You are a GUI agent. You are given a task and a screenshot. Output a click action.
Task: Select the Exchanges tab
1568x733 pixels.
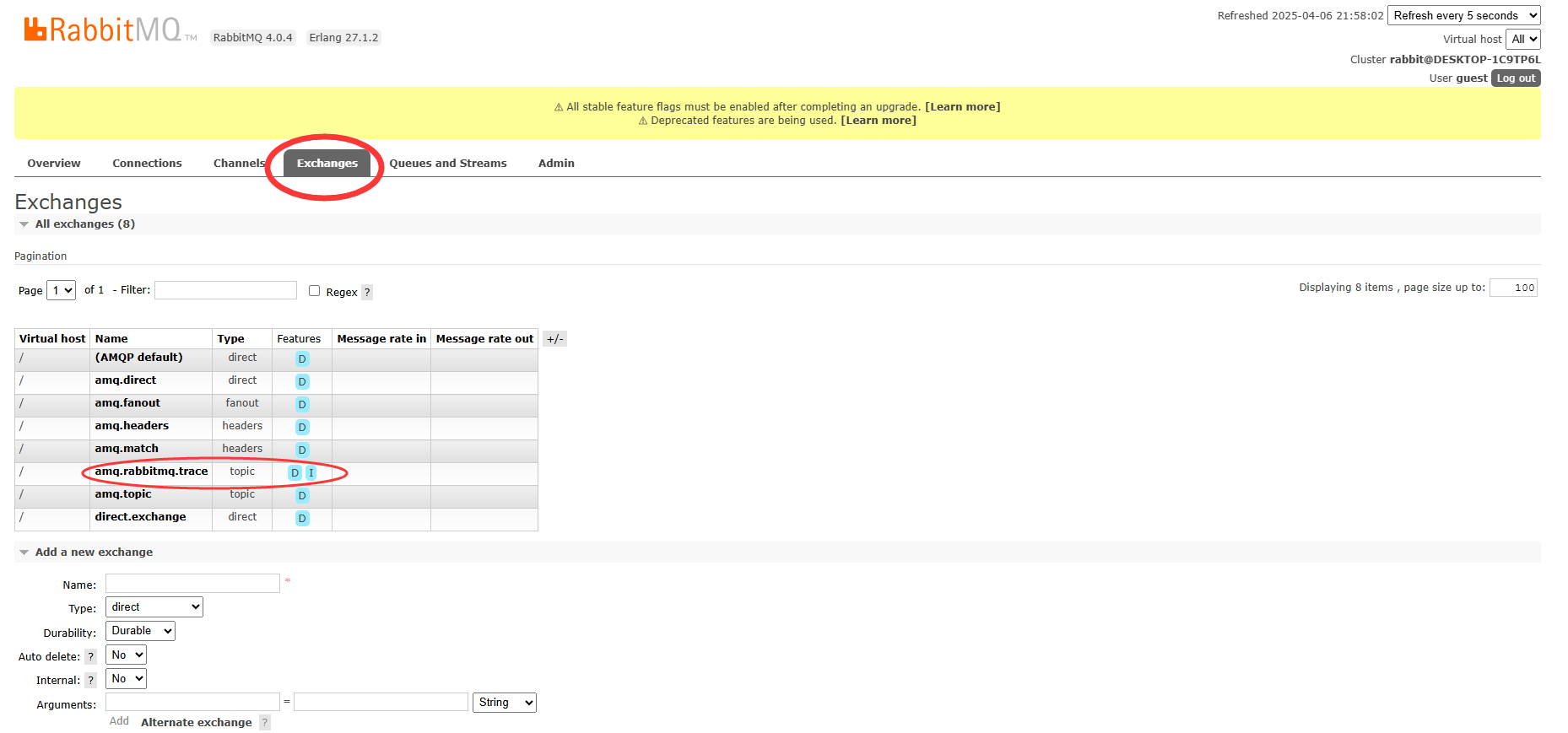pyautogui.click(x=327, y=163)
